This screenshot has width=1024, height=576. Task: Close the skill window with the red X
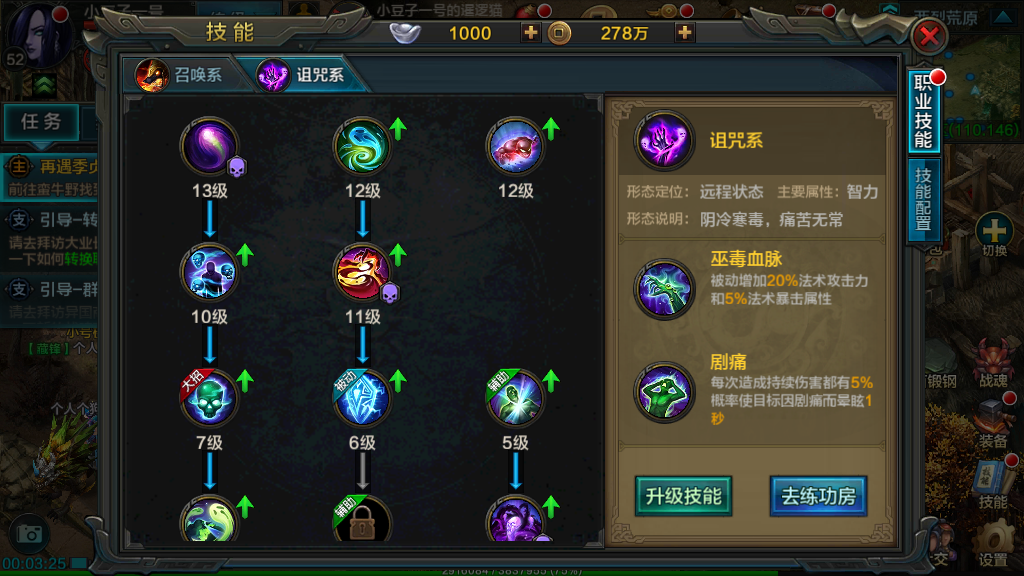(929, 36)
